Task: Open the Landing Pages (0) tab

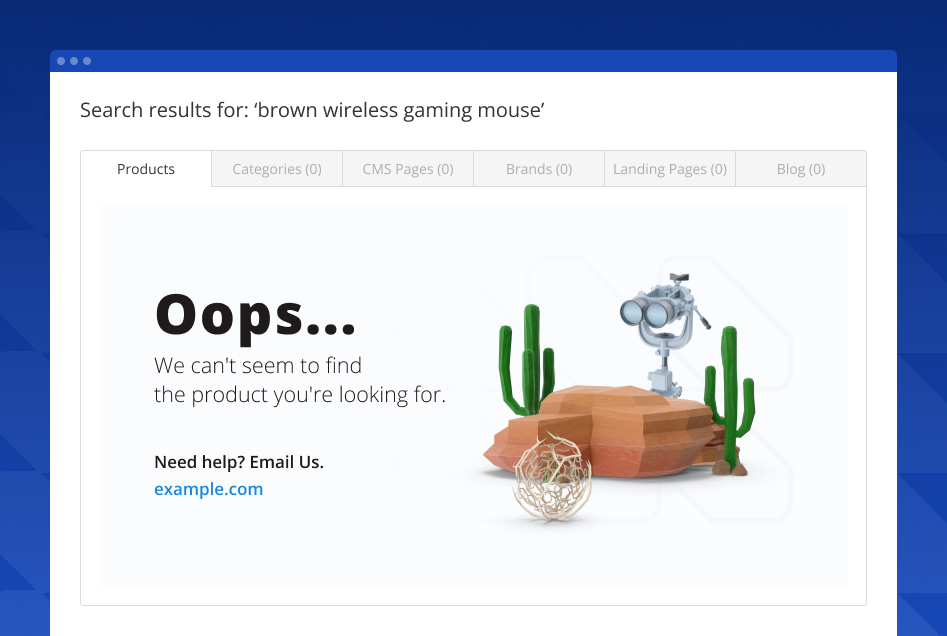Action: point(670,169)
